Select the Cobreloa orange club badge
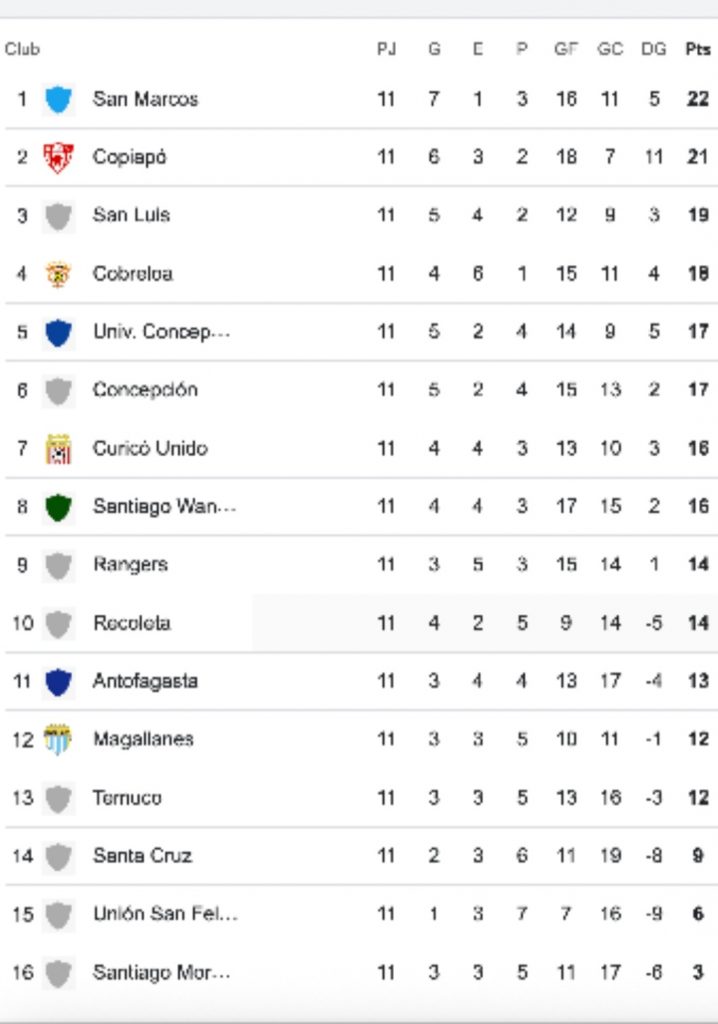This screenshot has width=718, height=1024. pyautogui.click(x=58, y=274)
